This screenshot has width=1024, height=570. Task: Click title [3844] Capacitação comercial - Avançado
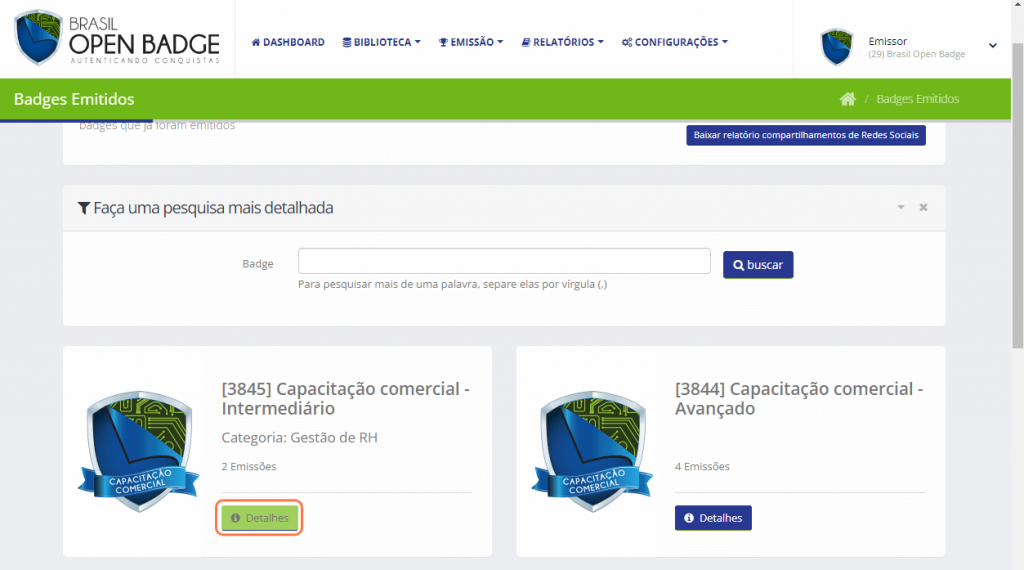pyautogui.click(x=799, y=398)
